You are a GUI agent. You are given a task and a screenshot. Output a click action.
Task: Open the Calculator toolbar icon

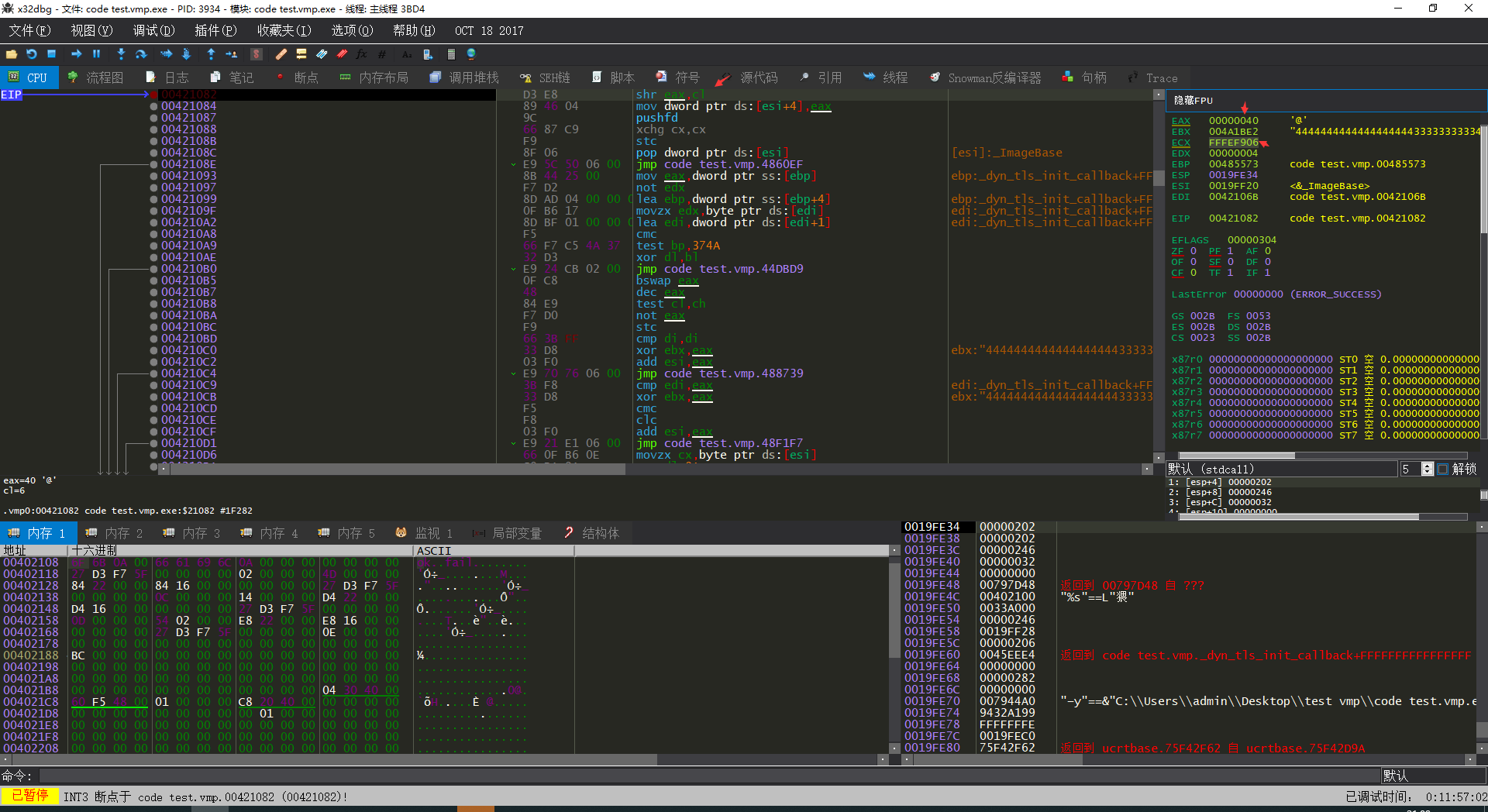(451, 54)
